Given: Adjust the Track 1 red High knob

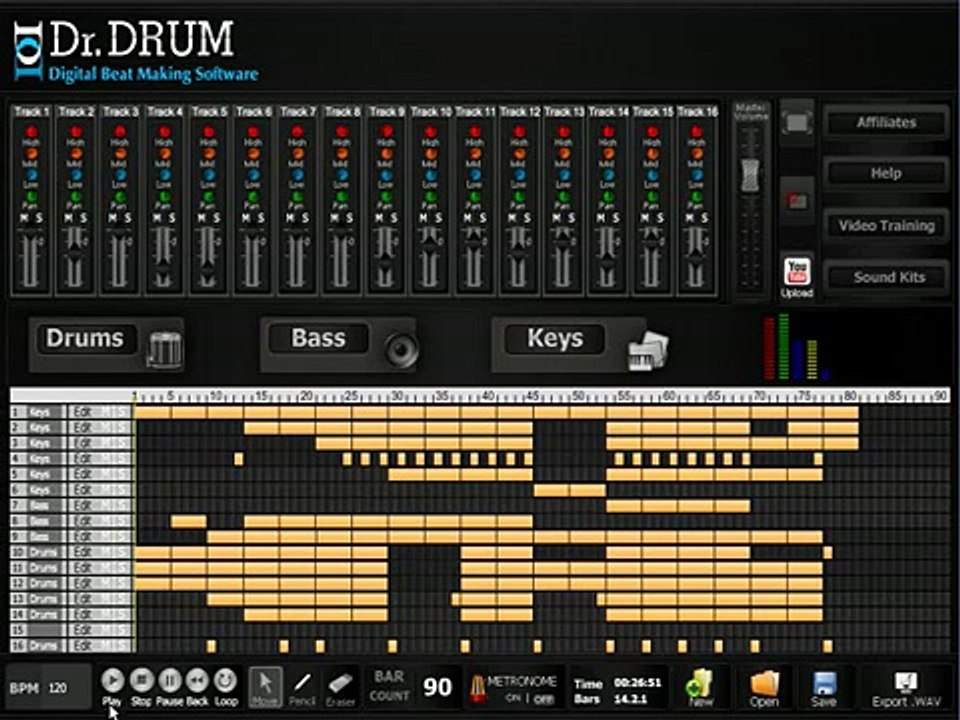Looking at the screenshot, I should 31,132.
